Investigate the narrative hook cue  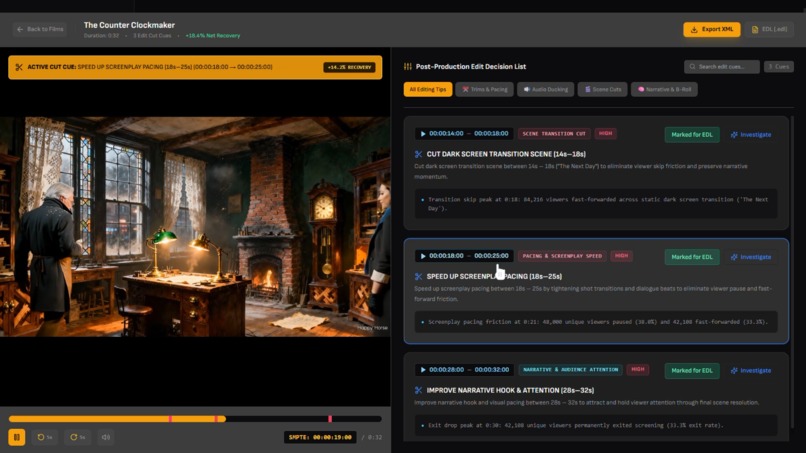[x=751, y=371]
